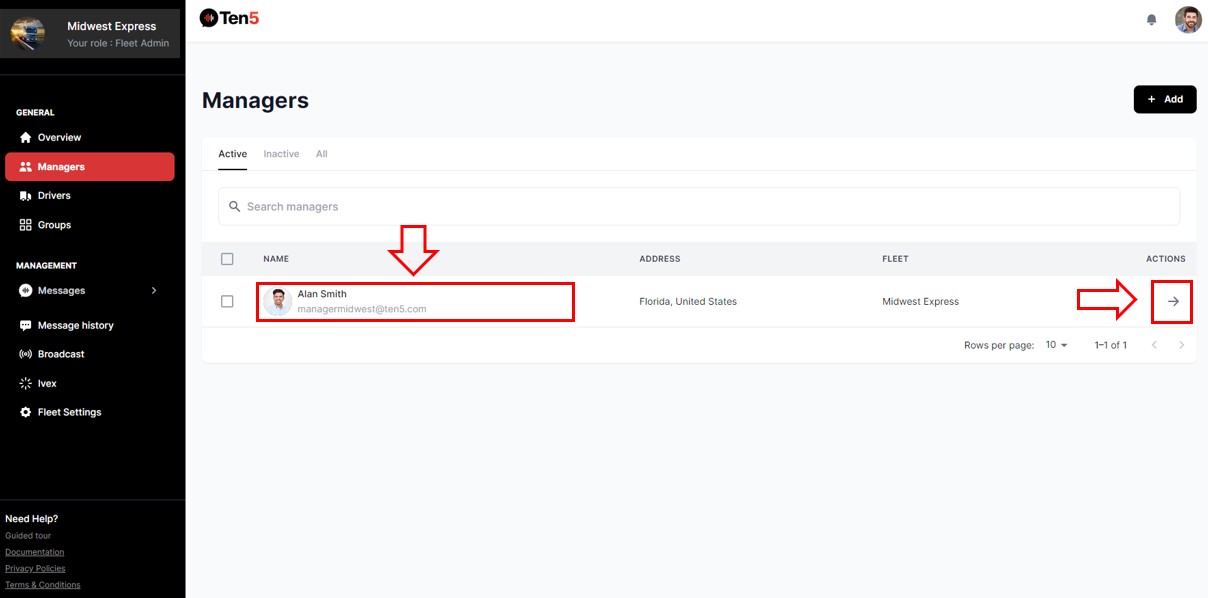Open Fleet Settings

click(x=69, y=412)
